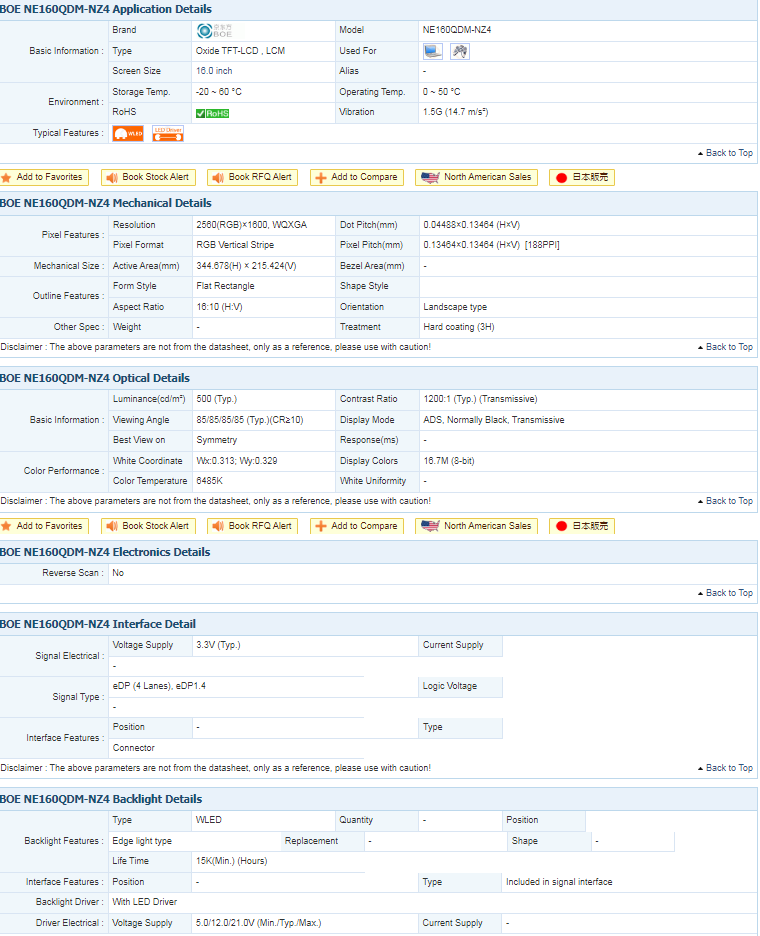The width and height of the screenshot is (760, 936).
Task: Click With LED Driver text
Action: click(144, 903)
